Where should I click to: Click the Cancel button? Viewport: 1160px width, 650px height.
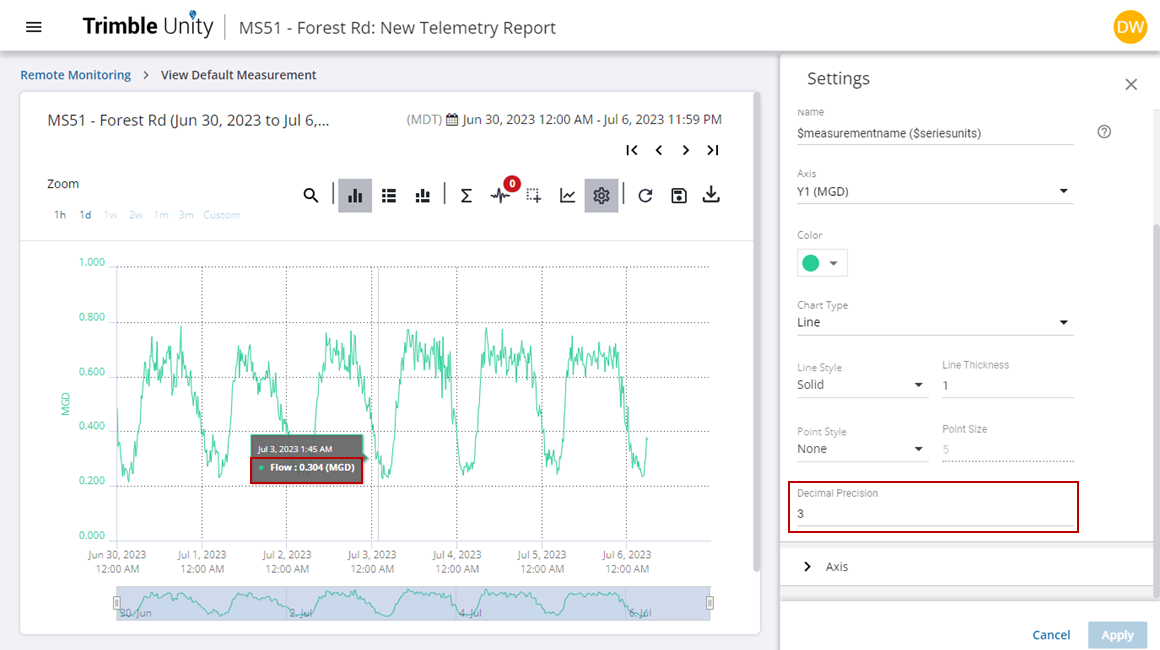[x=1051, y=635]
